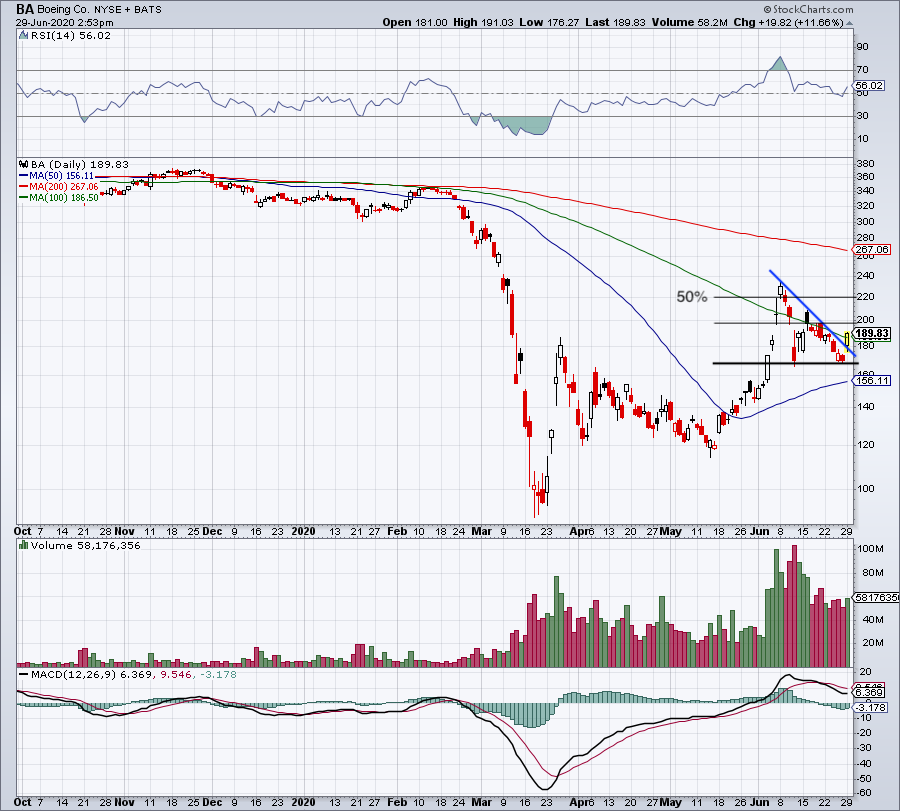This screenshot has height=811, width=900.
Task: Click the RSI(14) 56.02 panel label
Action: [71, 35]
